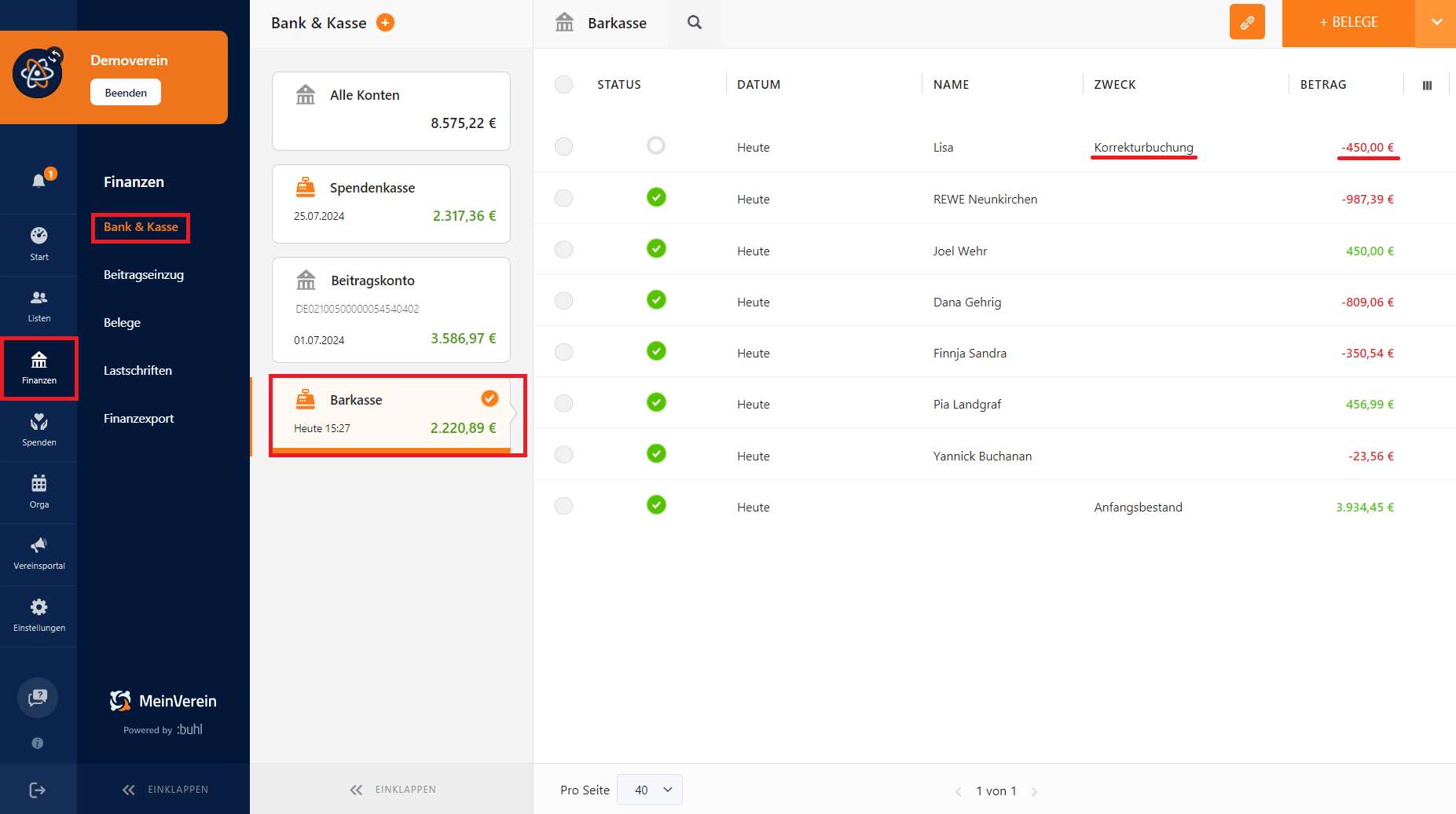Click the MeinVerein logo
This screenshot has width=1456, height=814.
pyautogui.click(x=163, y=701)
